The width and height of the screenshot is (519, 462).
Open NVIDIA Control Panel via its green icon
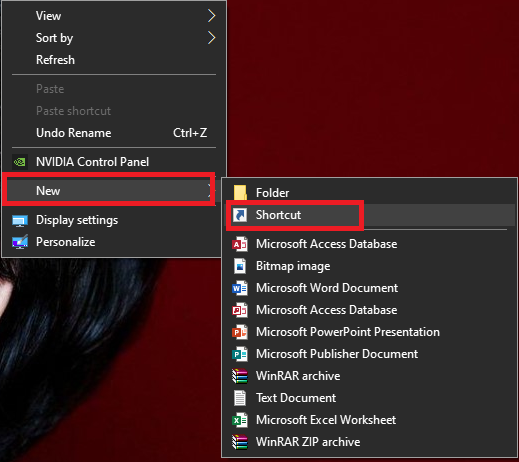pyautogui.click(x=20, y=162)
